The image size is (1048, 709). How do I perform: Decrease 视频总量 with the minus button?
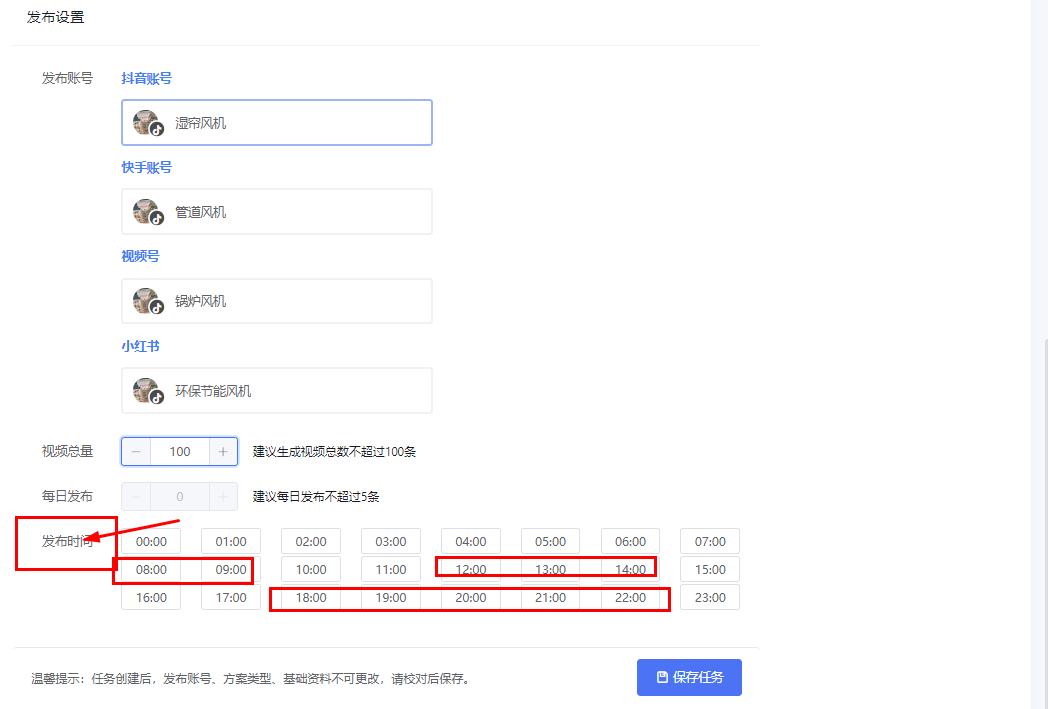click(135, 451)
